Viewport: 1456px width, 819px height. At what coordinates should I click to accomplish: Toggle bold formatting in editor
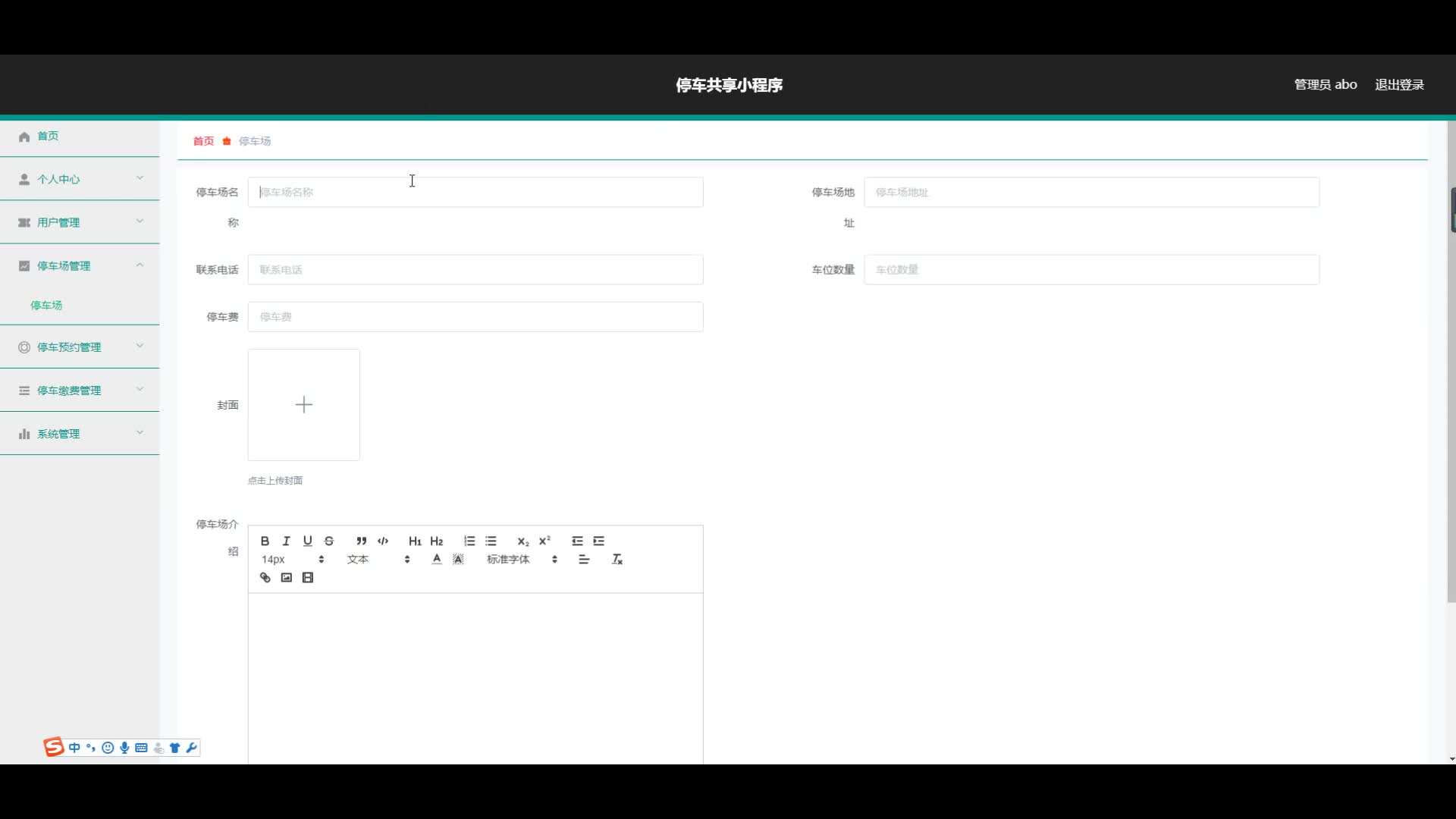coord(265,541)
